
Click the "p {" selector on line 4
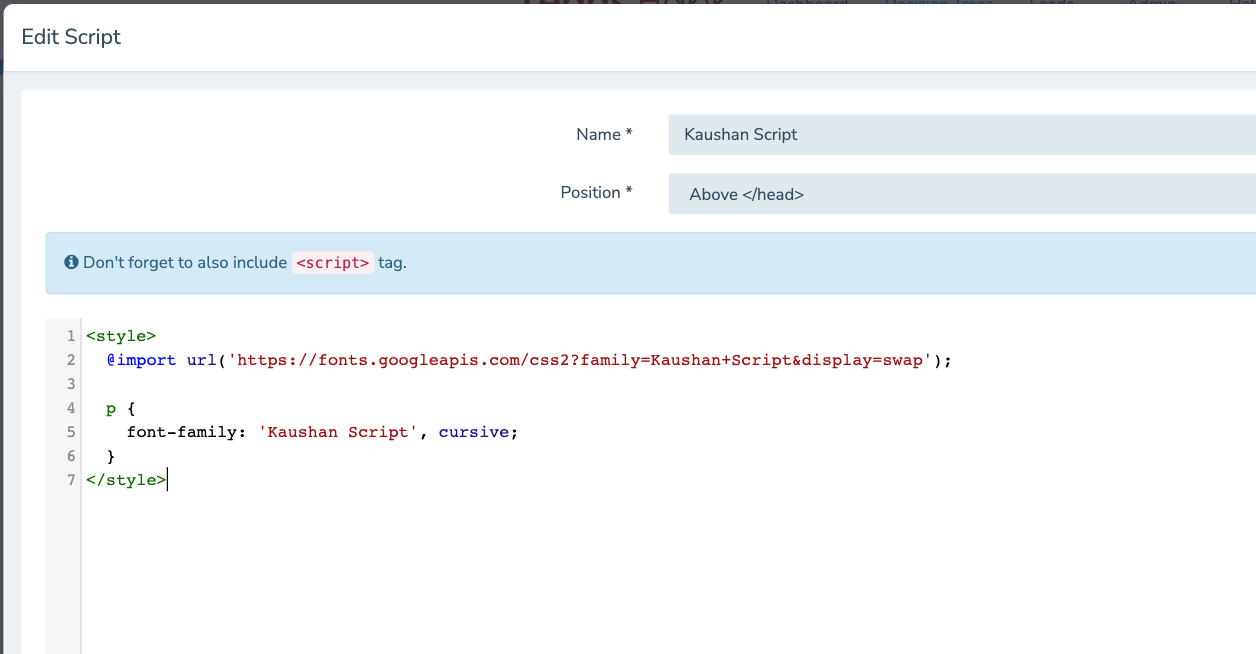pyautogui.click(x=121, y=408)
